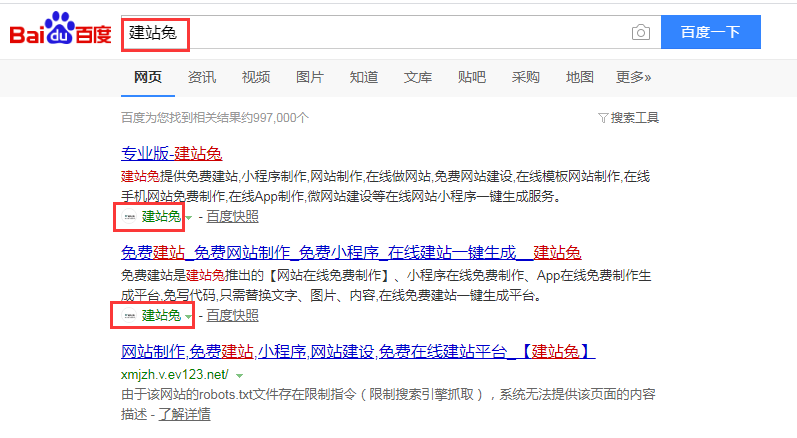Open the 专业版-建站兔 result link

coord(172,153)
